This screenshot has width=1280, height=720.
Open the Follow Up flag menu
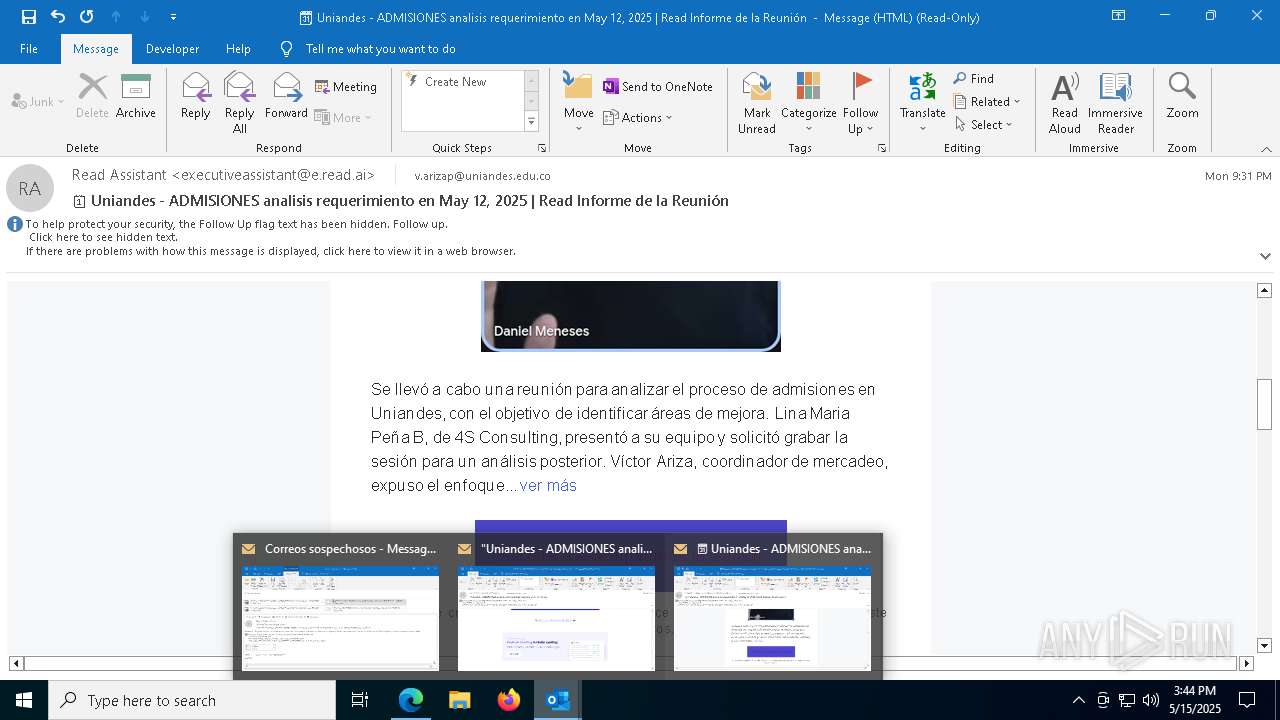tap(860, 103)
